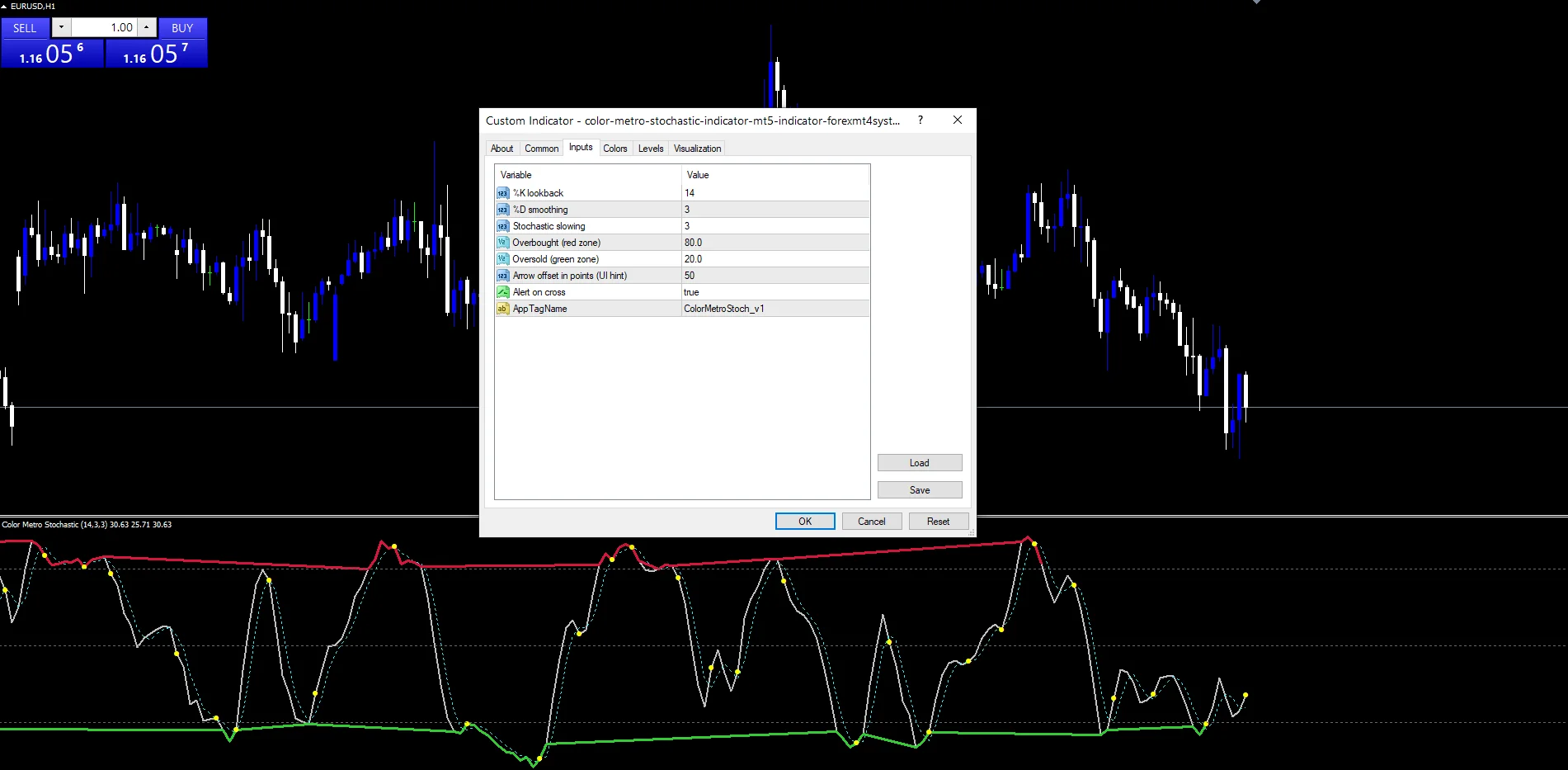This screenshot has width=1568, height=770.
Task: Click the sell price 1.16 05 tile
Action: (52, 54)
